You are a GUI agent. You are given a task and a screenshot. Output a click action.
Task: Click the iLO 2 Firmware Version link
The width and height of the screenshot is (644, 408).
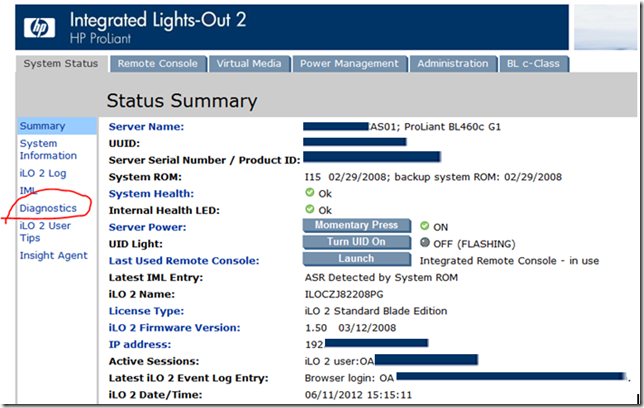[x=174, y=328]
